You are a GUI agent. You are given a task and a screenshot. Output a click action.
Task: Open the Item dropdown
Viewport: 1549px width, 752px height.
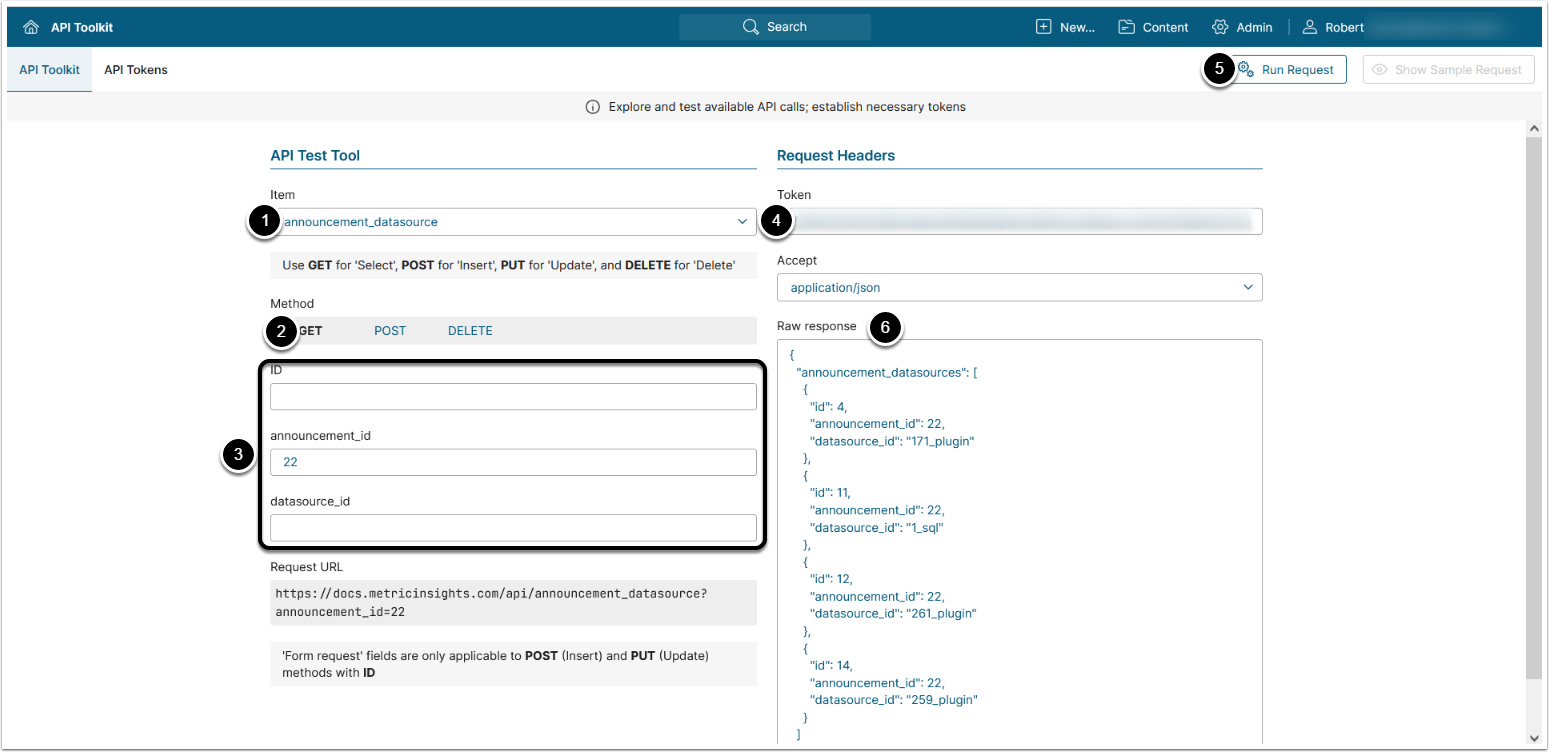pyautogui.click(x=513, y=222)
